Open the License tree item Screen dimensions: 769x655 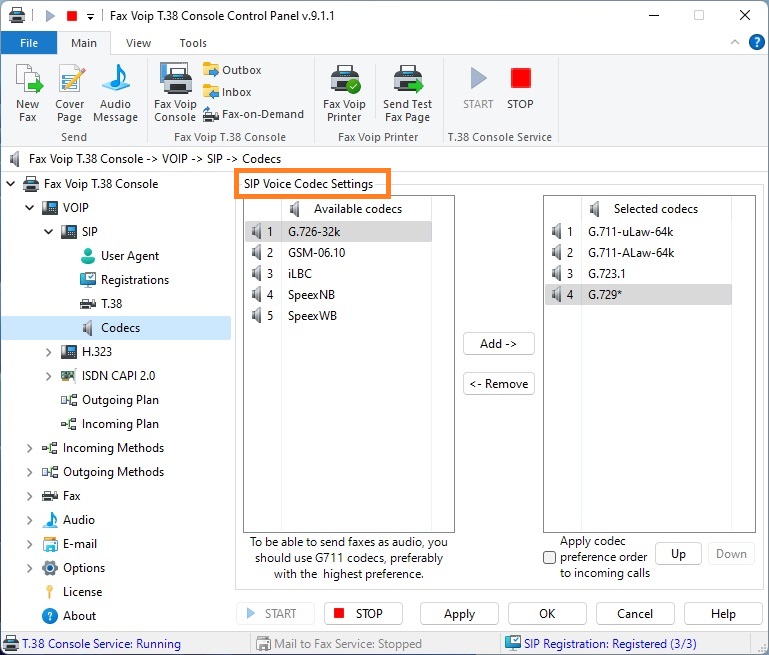[73, 592]
